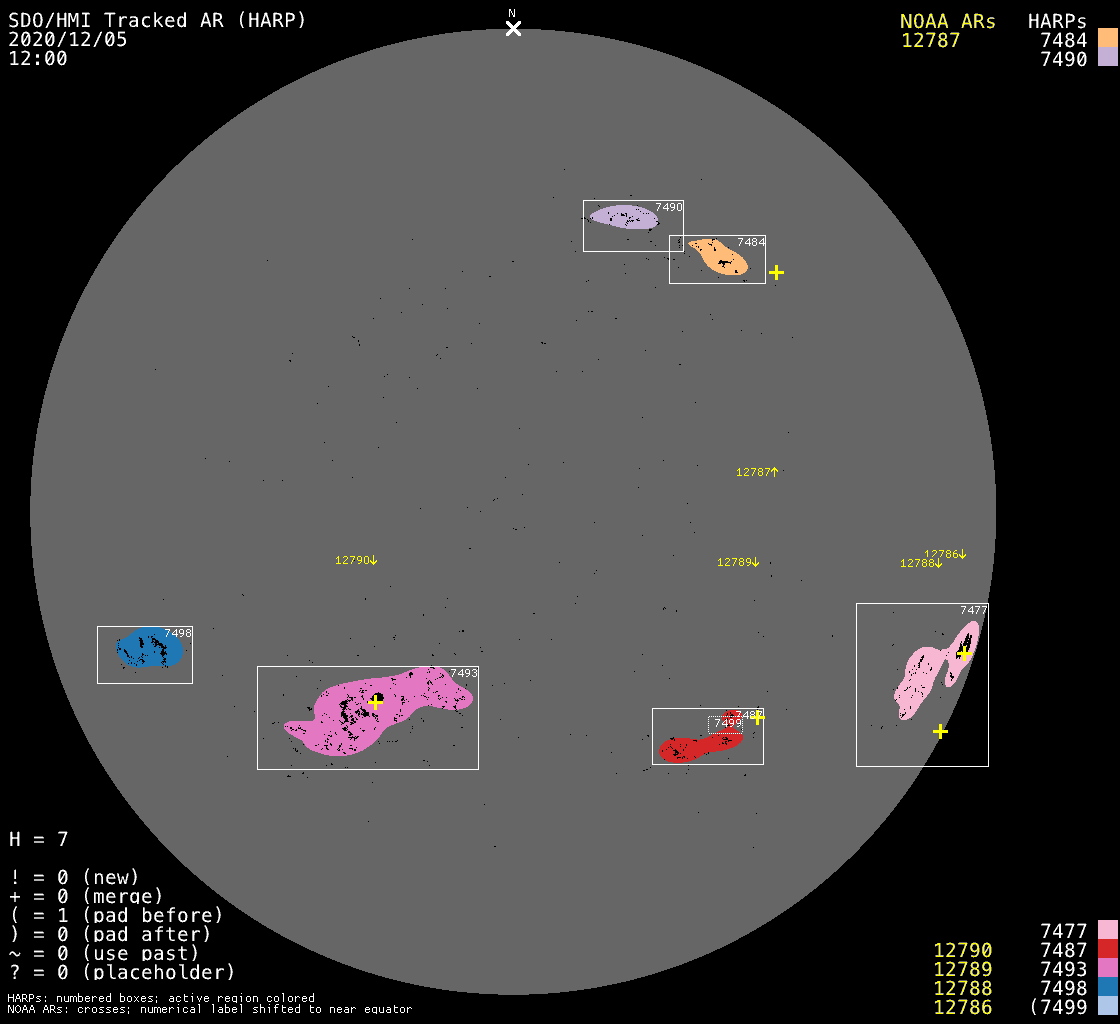Select the lavender active region 7490
The height and width of the screenshot is (1024, 1120).
point(622,216)
